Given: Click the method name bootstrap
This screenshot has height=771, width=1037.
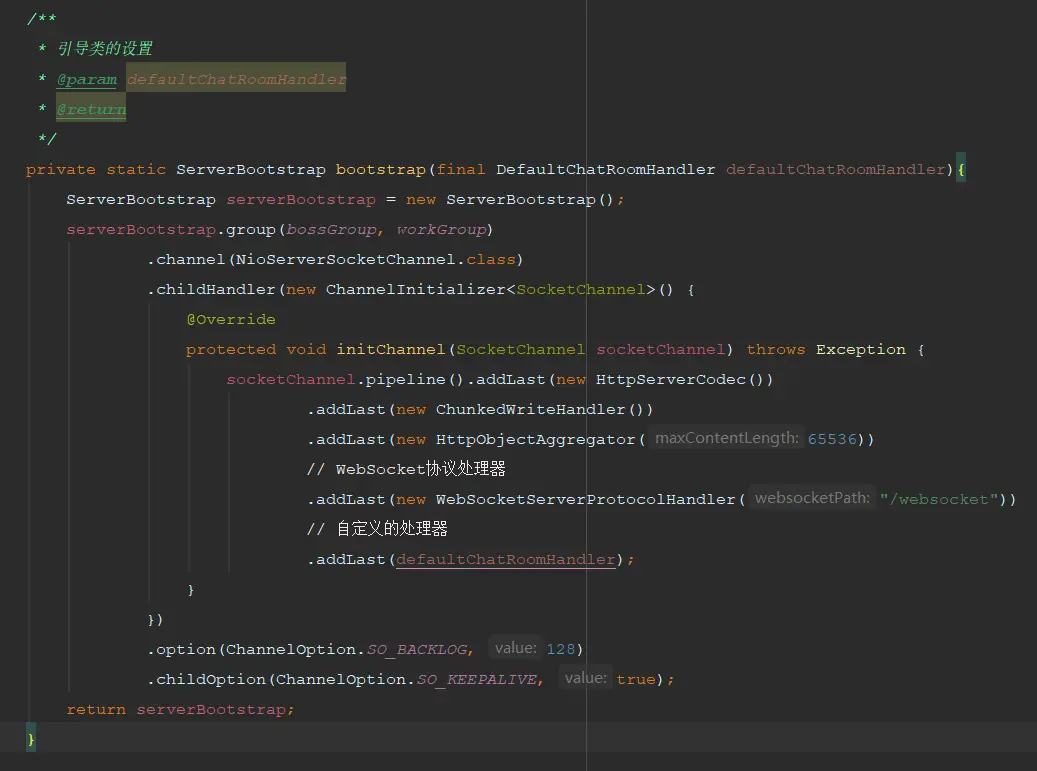Looking at the screenshot, I should click(380, 169).
